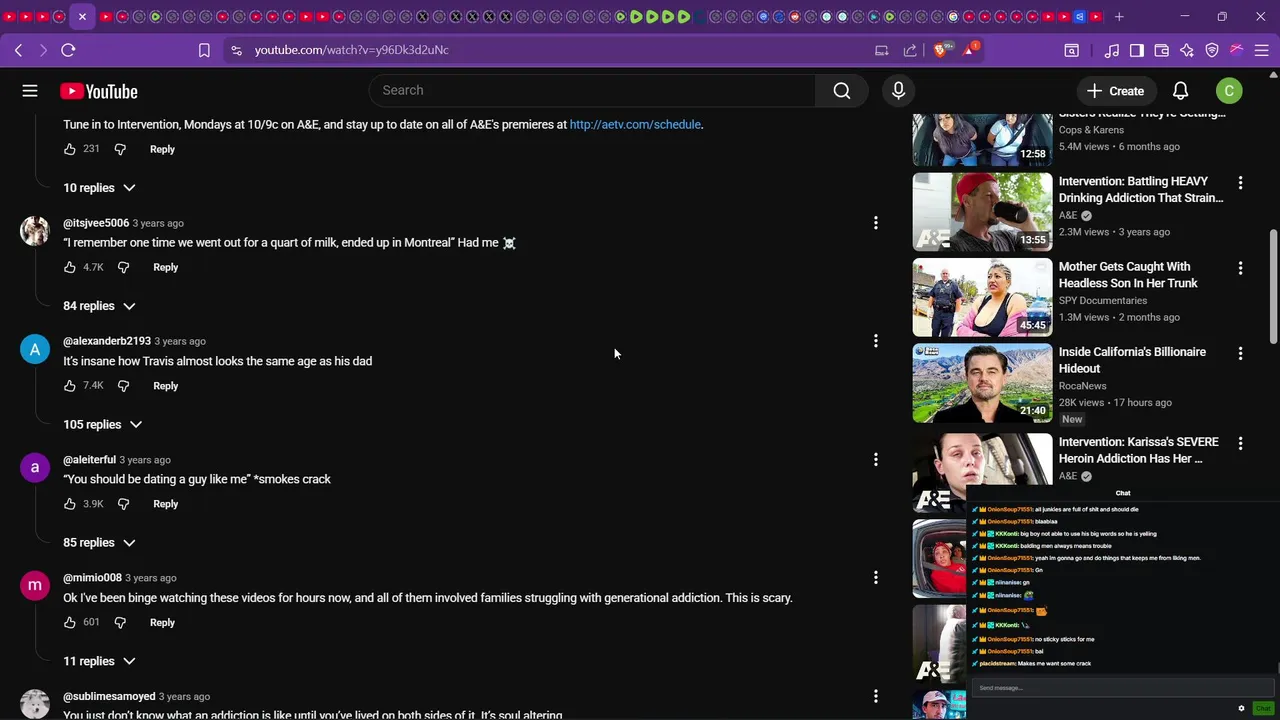Open @alexanderb2193 profile avatar

pos(35,349)
